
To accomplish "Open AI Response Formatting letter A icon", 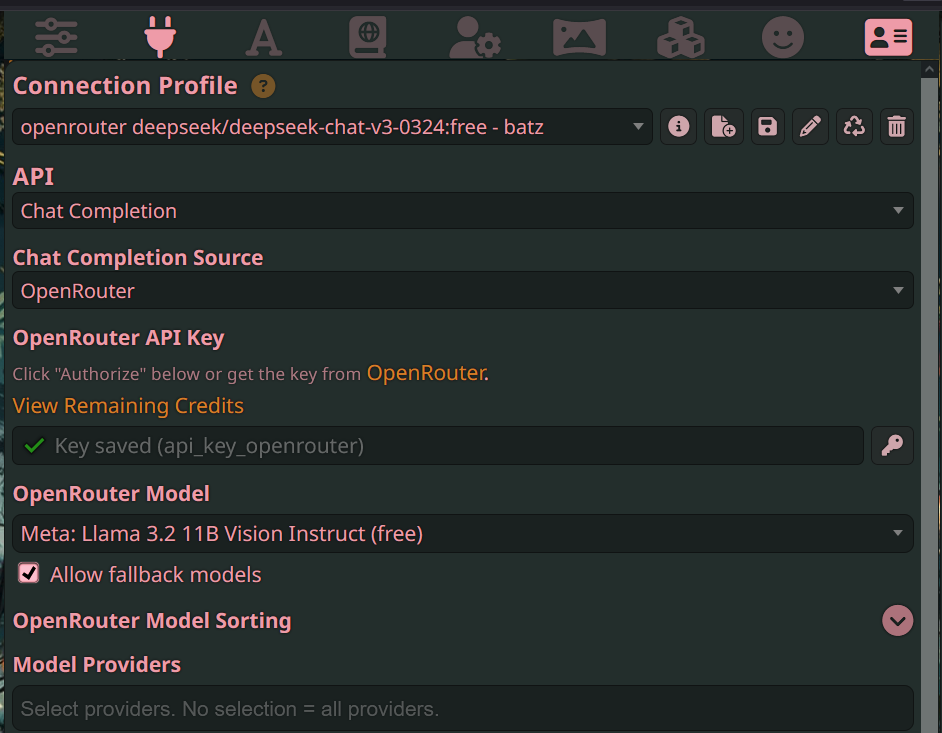I will (x=264, y=37).
